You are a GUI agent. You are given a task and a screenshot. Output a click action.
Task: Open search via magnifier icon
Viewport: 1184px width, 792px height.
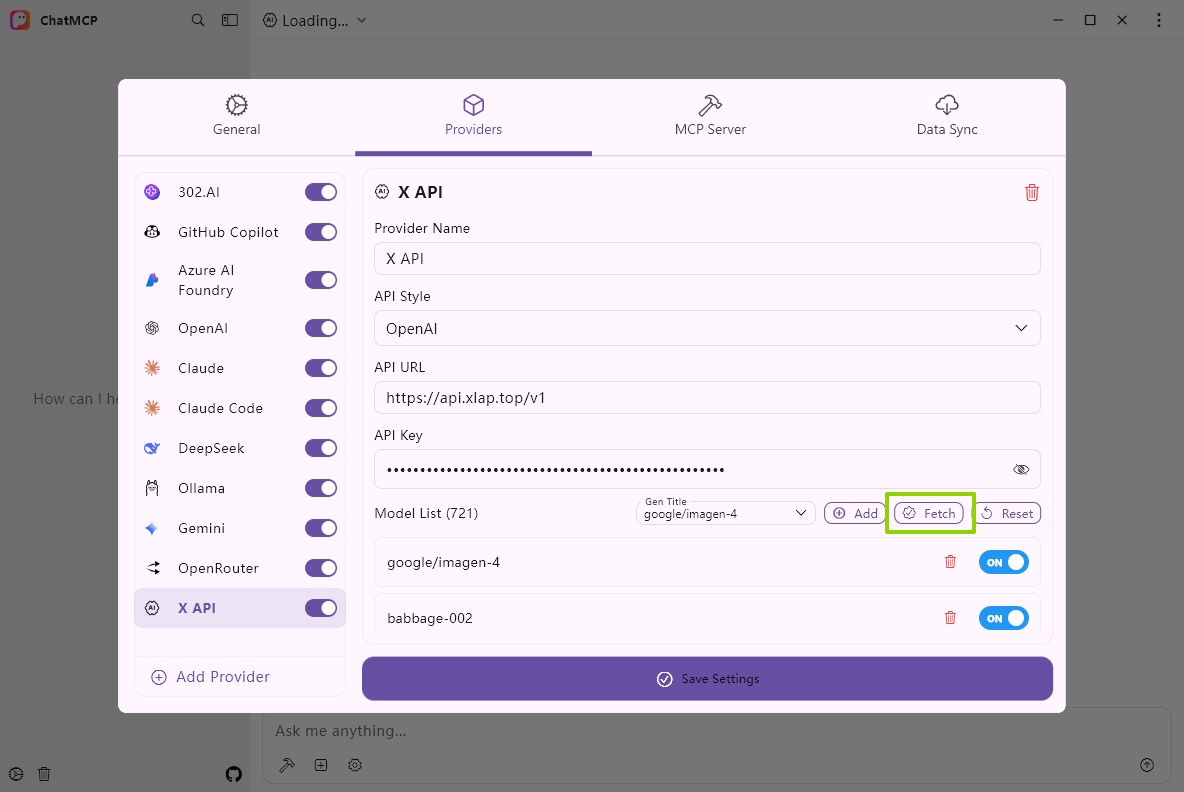(x=198, y=20)
